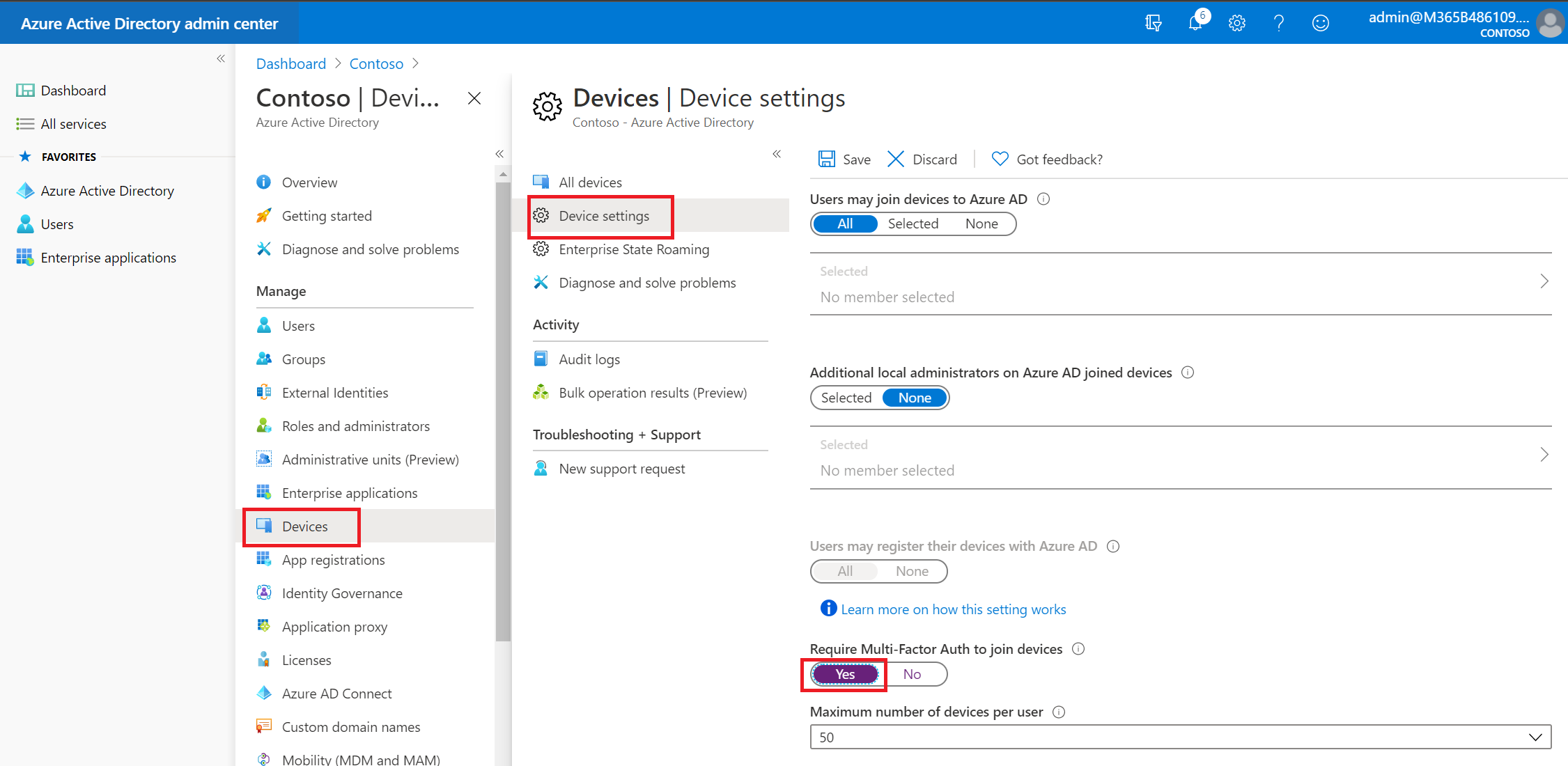Click the feedback smiley icon
Screen dimensions: 1568x766
click(1321, 23)
